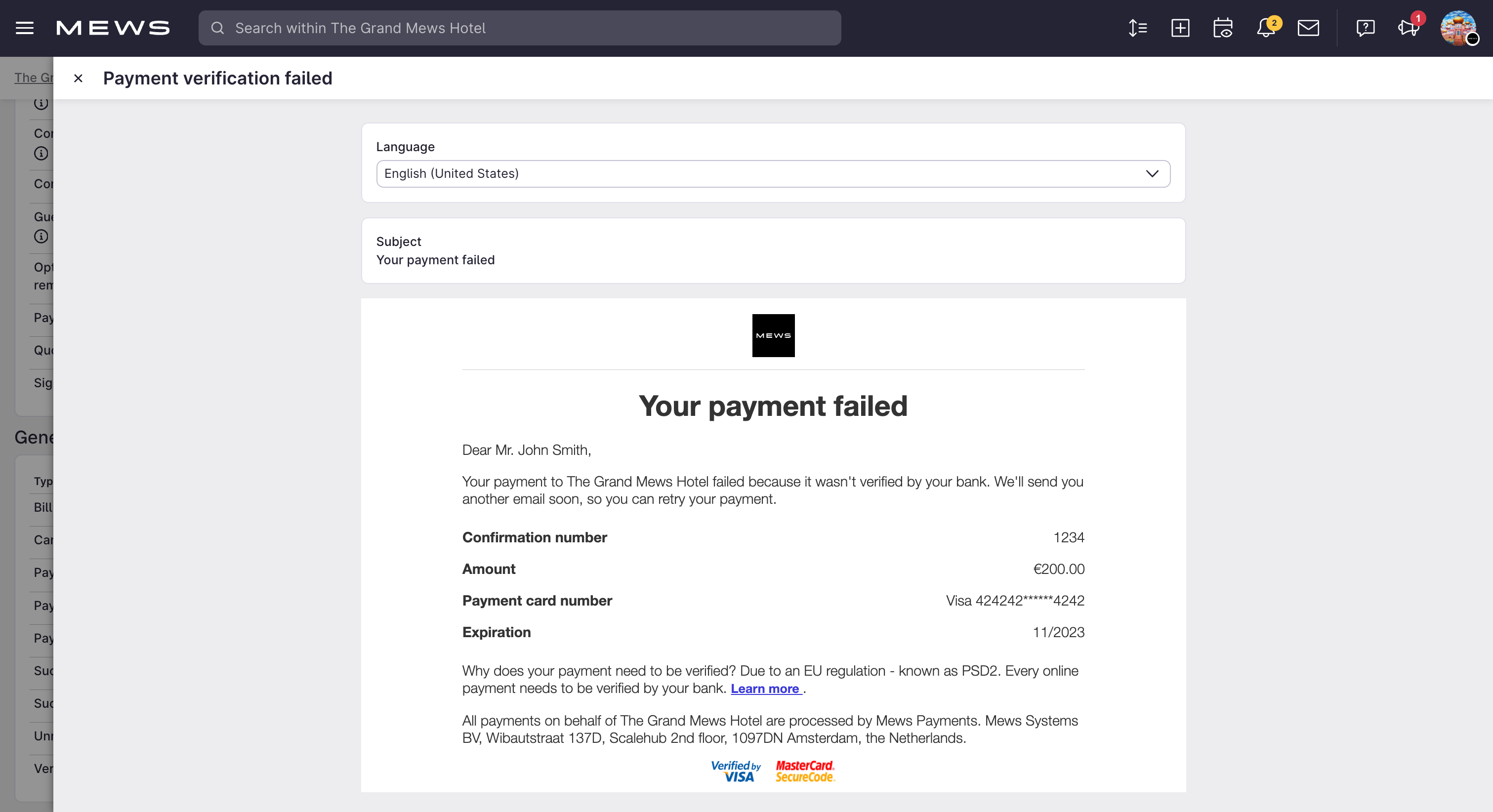Click the Verified by Visa logo
1493x812 pixels.
[736, 771]
